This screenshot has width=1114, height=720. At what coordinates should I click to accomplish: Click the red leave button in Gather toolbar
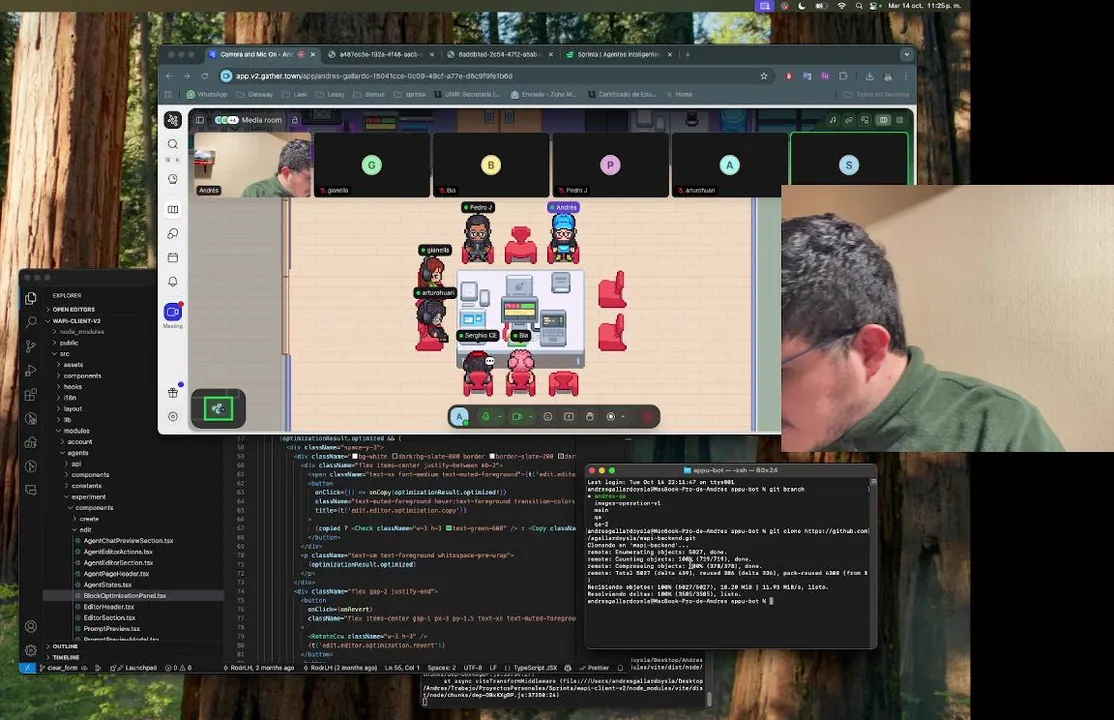[648, 417]
